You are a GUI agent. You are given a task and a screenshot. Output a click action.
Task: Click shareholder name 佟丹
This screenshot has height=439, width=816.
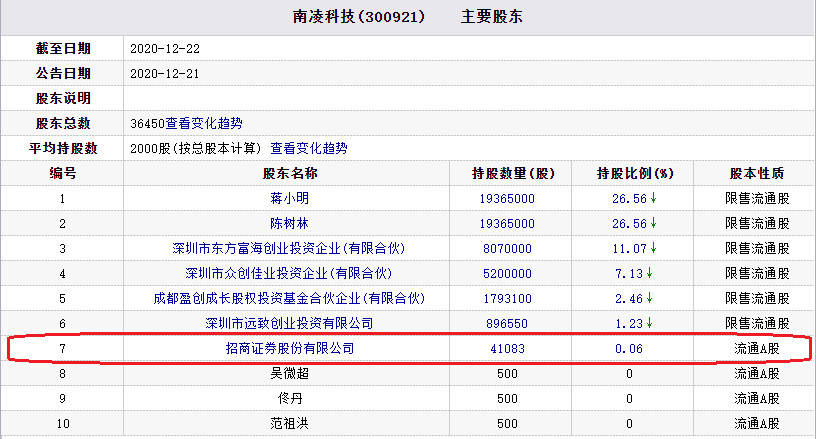click(x=289, y=398)
